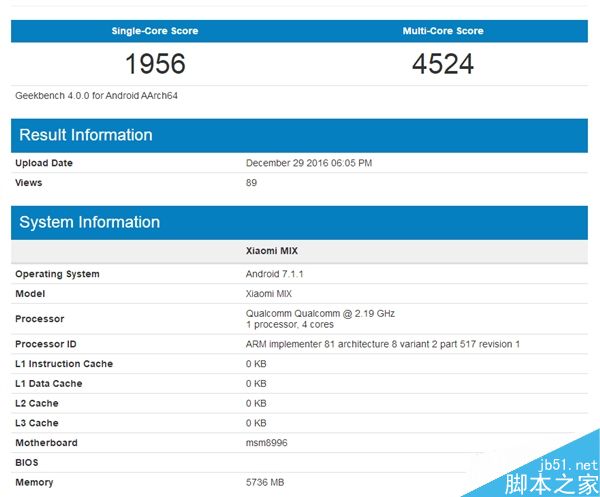Click the Processor ID label
The width and height of the screenshot is (600, 497).
tap(46, 344)
